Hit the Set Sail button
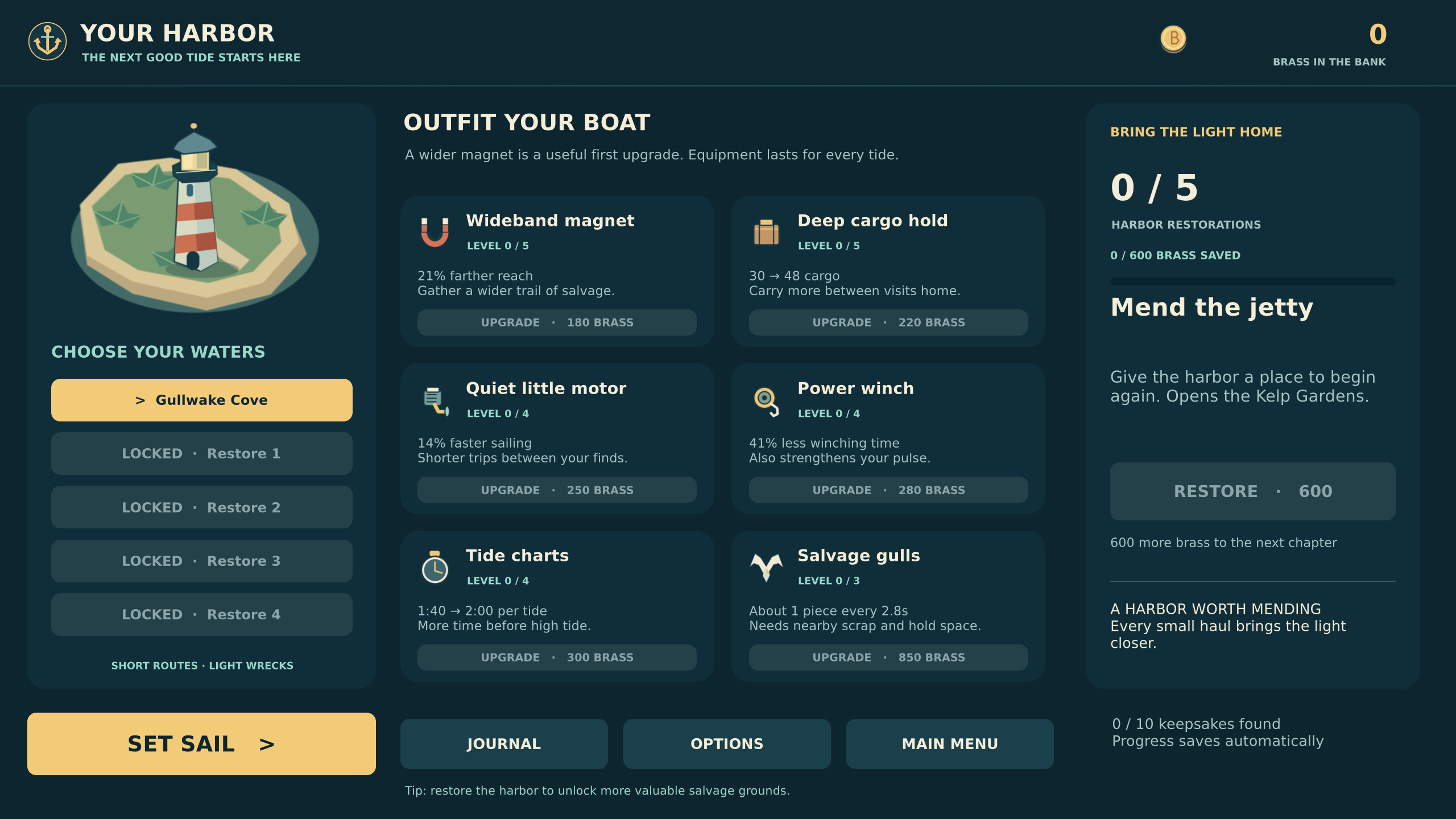Viewport: 1456px width, 819px height. point(201,744)
